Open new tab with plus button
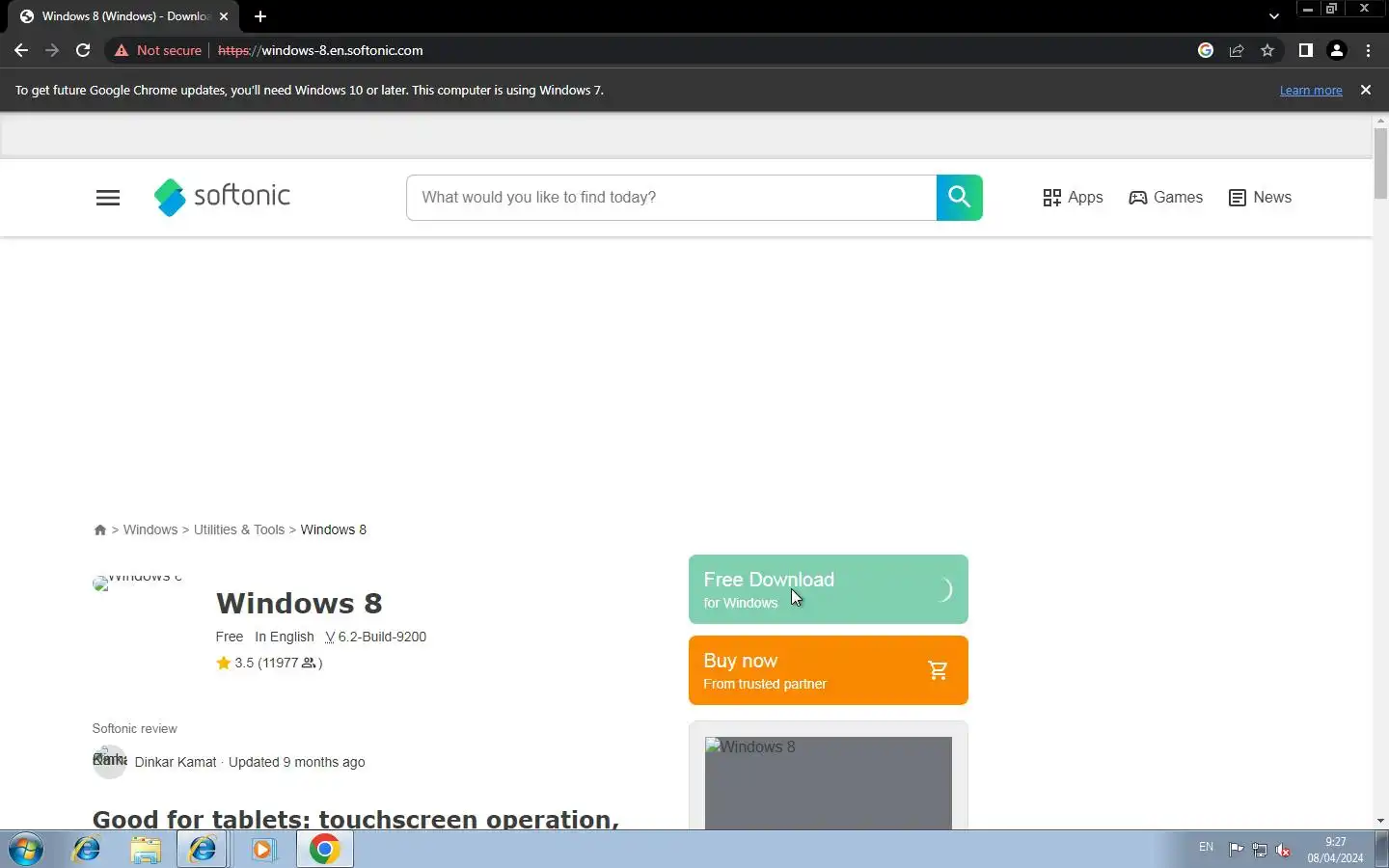1389x868 pixels. 260,16
